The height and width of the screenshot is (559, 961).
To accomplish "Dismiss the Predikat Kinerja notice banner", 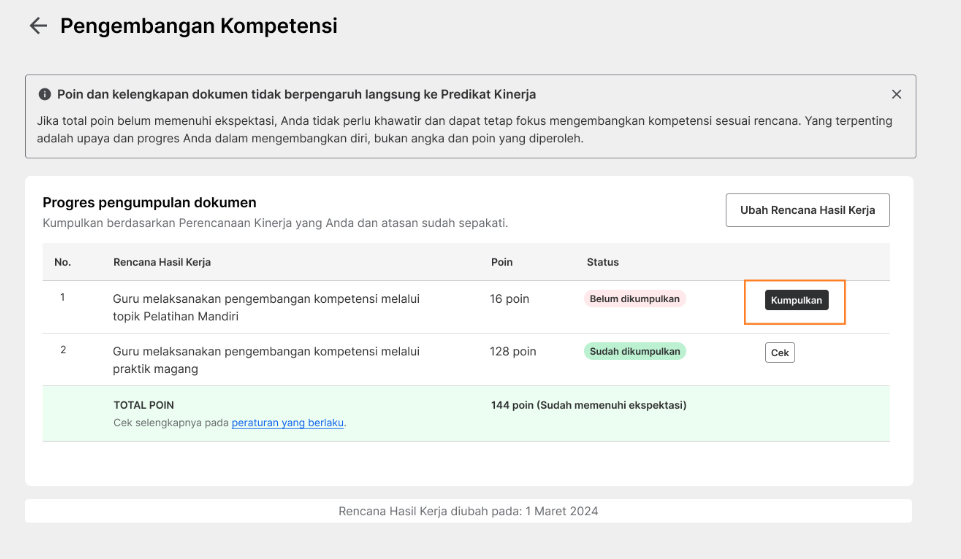I will pyautogui.click(x=896, y=94).
